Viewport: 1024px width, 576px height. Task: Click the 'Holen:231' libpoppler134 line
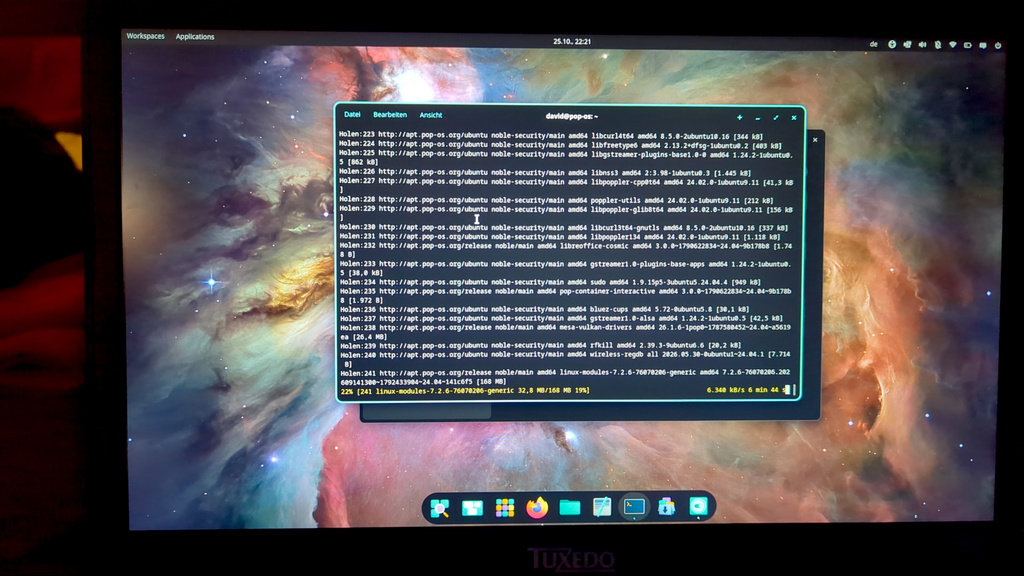click(x=560, y=236)
